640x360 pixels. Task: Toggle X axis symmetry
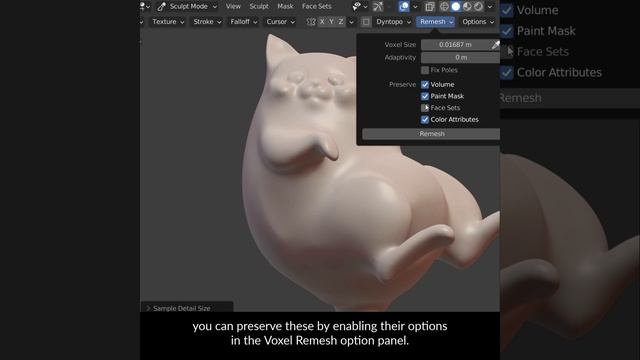(322, 22)
